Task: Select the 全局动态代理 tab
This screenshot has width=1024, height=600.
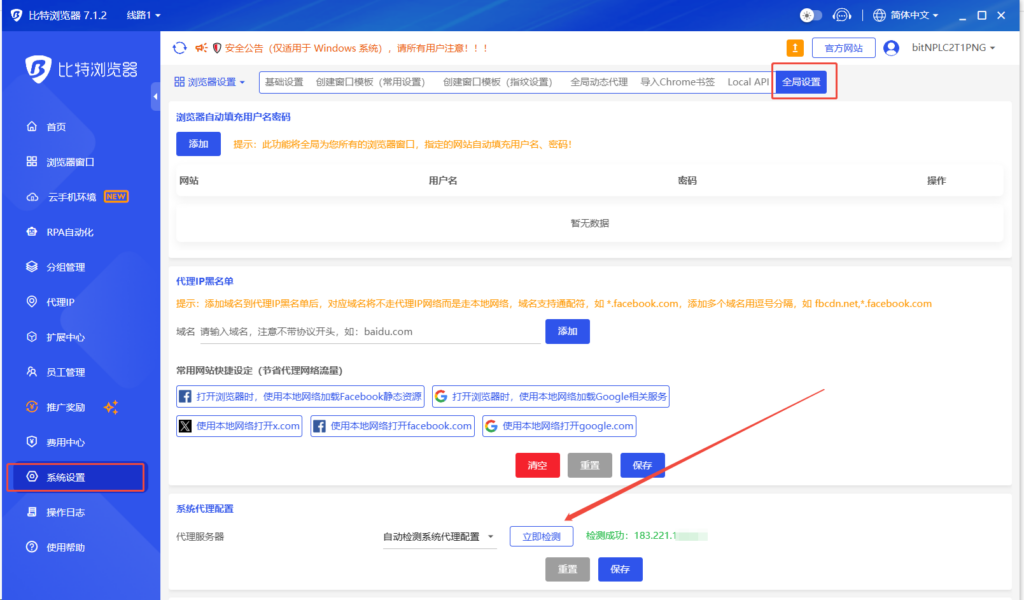Action: (x=598, y=82)
